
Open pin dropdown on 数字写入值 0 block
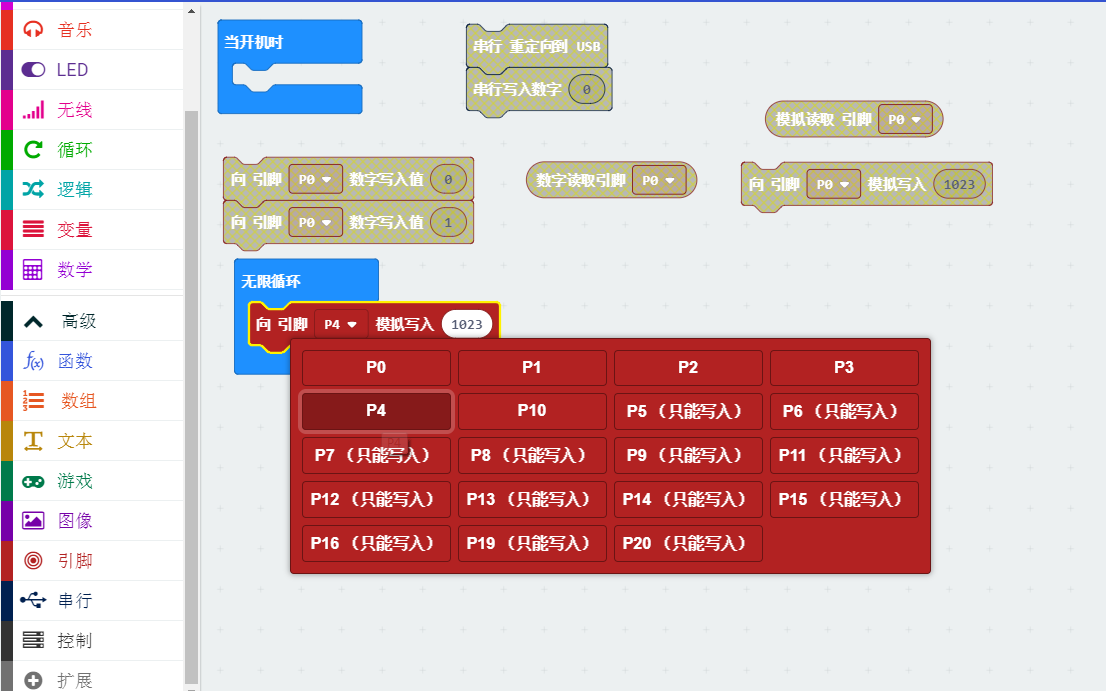(315, 179)
